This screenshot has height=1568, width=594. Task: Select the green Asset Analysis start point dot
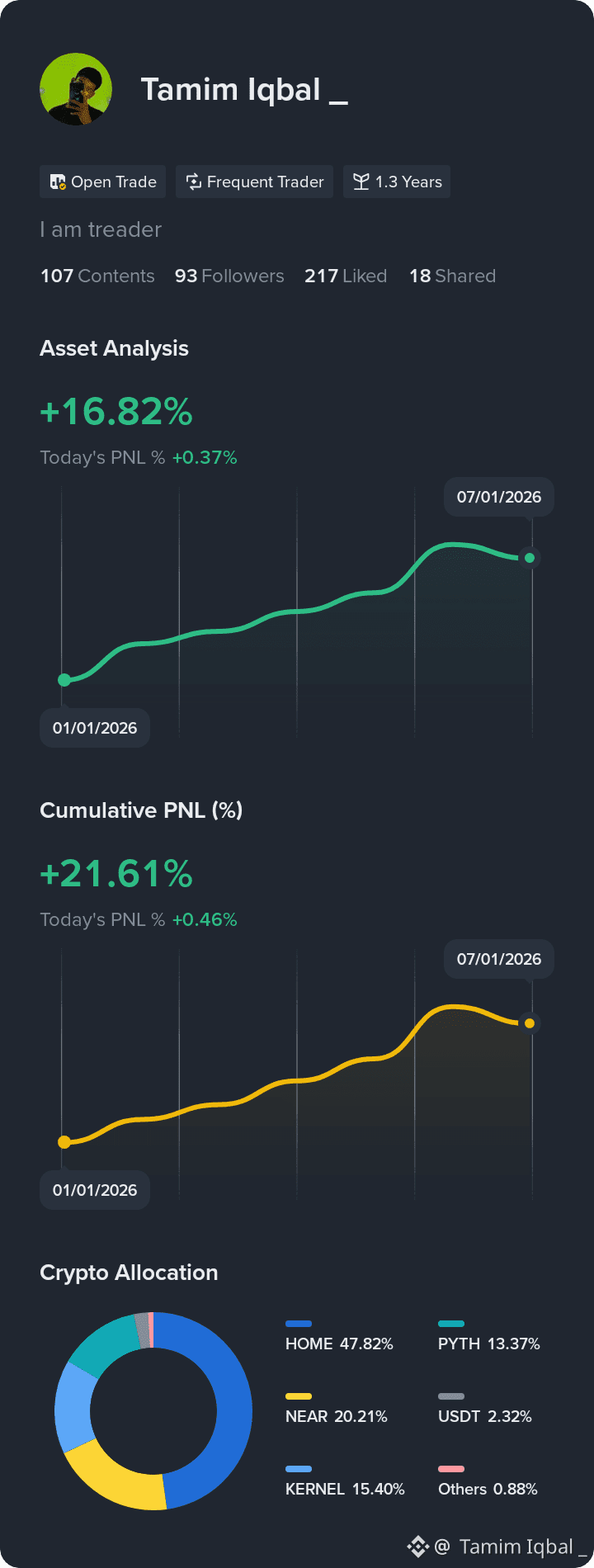[64, 680]
